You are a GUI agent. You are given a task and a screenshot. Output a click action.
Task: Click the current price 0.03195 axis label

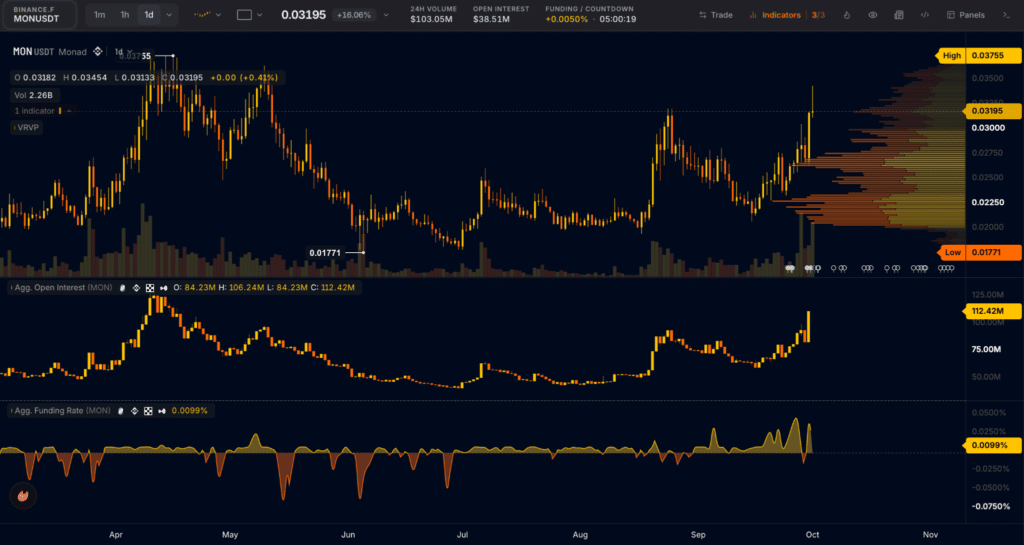[993, 111]
